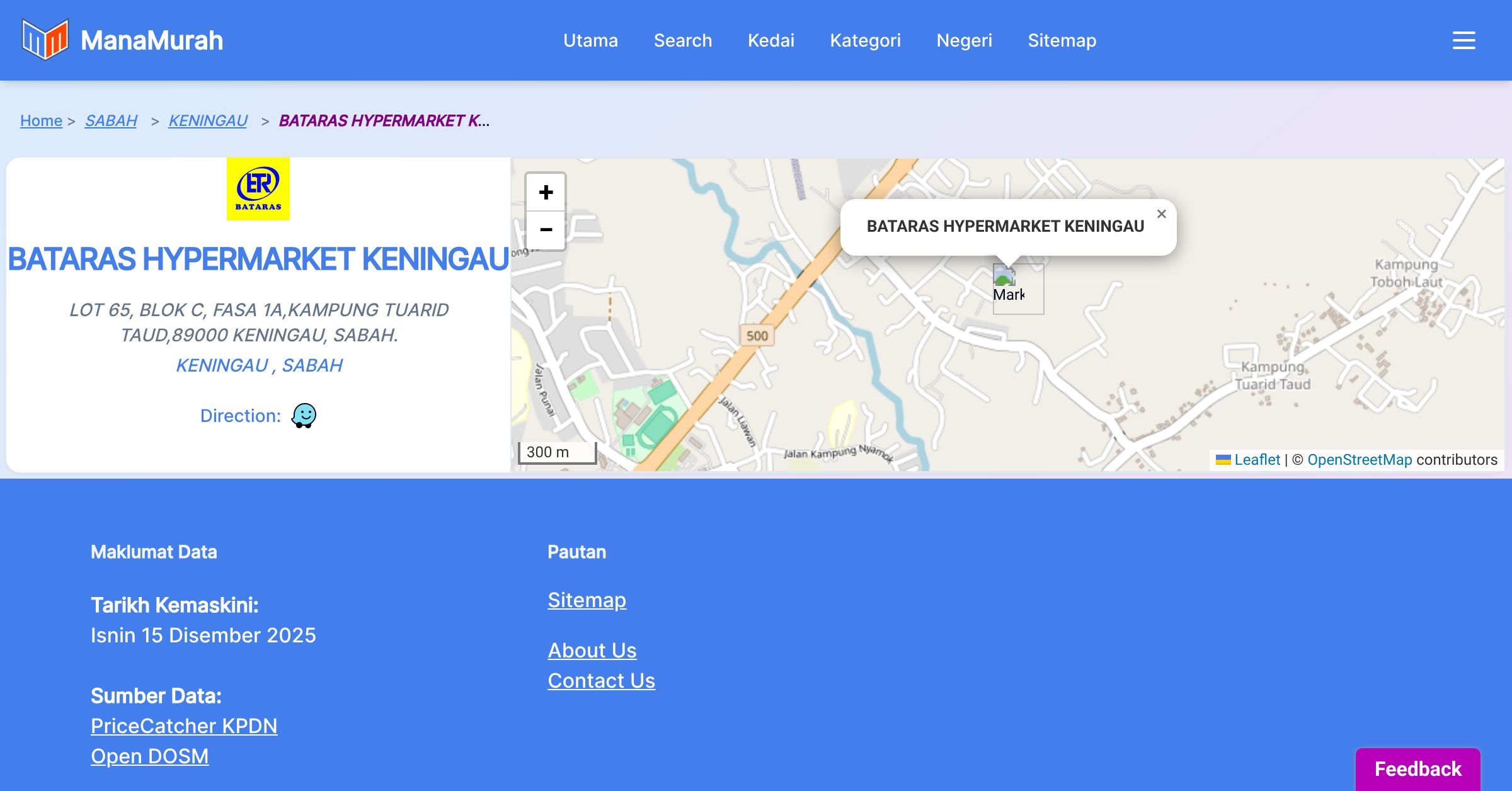Click the ManaMurah logo icon

45,40
